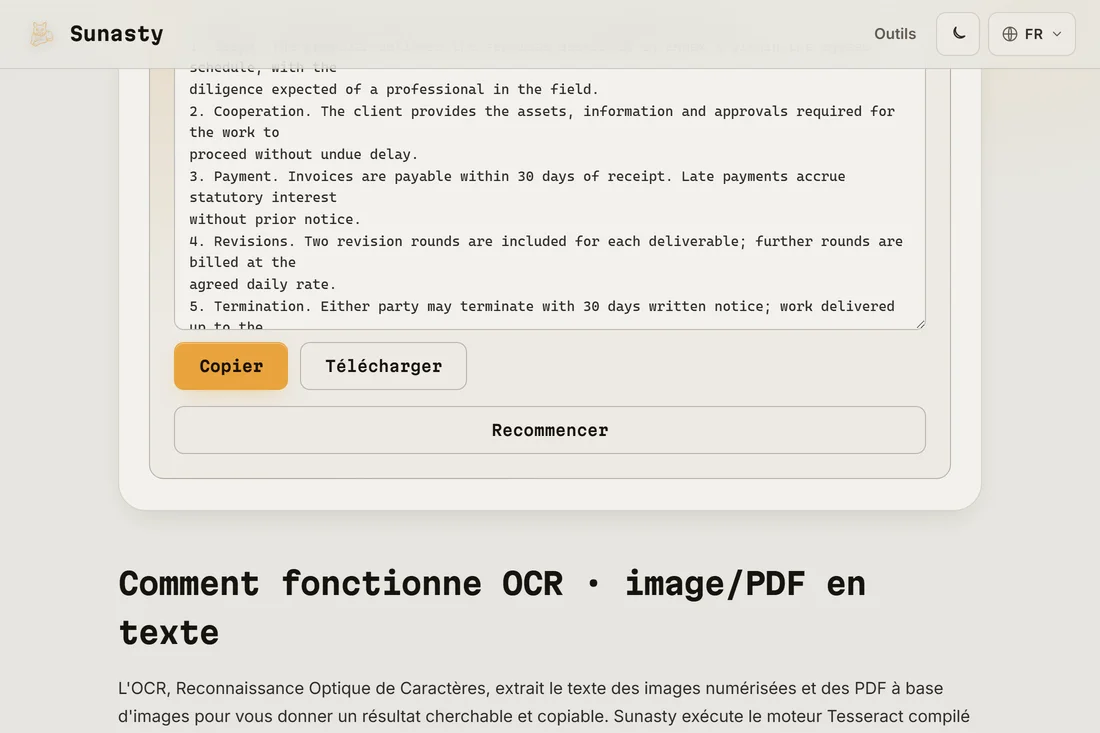
Task: Click heading "Comment fonctionne OCR"
Action: click(x=492, y=607)
